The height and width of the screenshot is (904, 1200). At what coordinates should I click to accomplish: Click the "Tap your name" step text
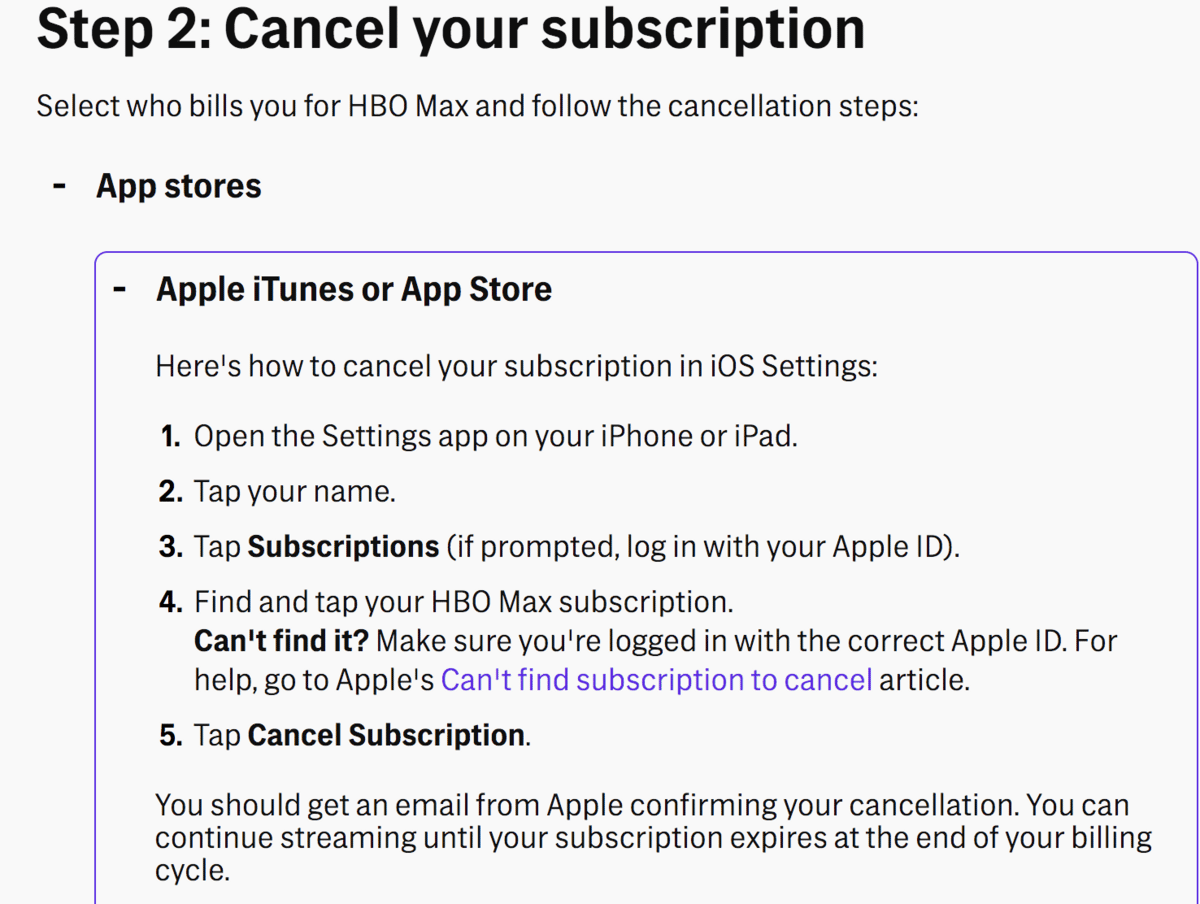(295, 492)
